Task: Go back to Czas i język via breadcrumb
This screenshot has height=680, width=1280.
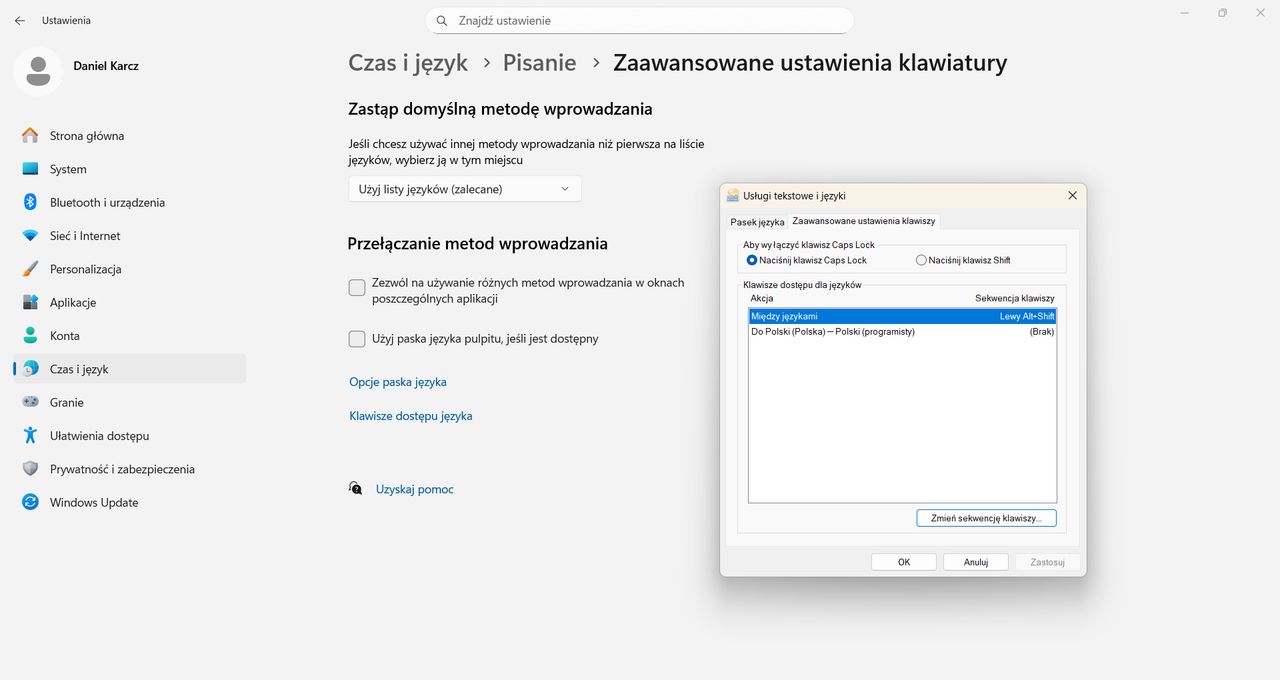Action: pyautogui.click(x=407, y=62)
